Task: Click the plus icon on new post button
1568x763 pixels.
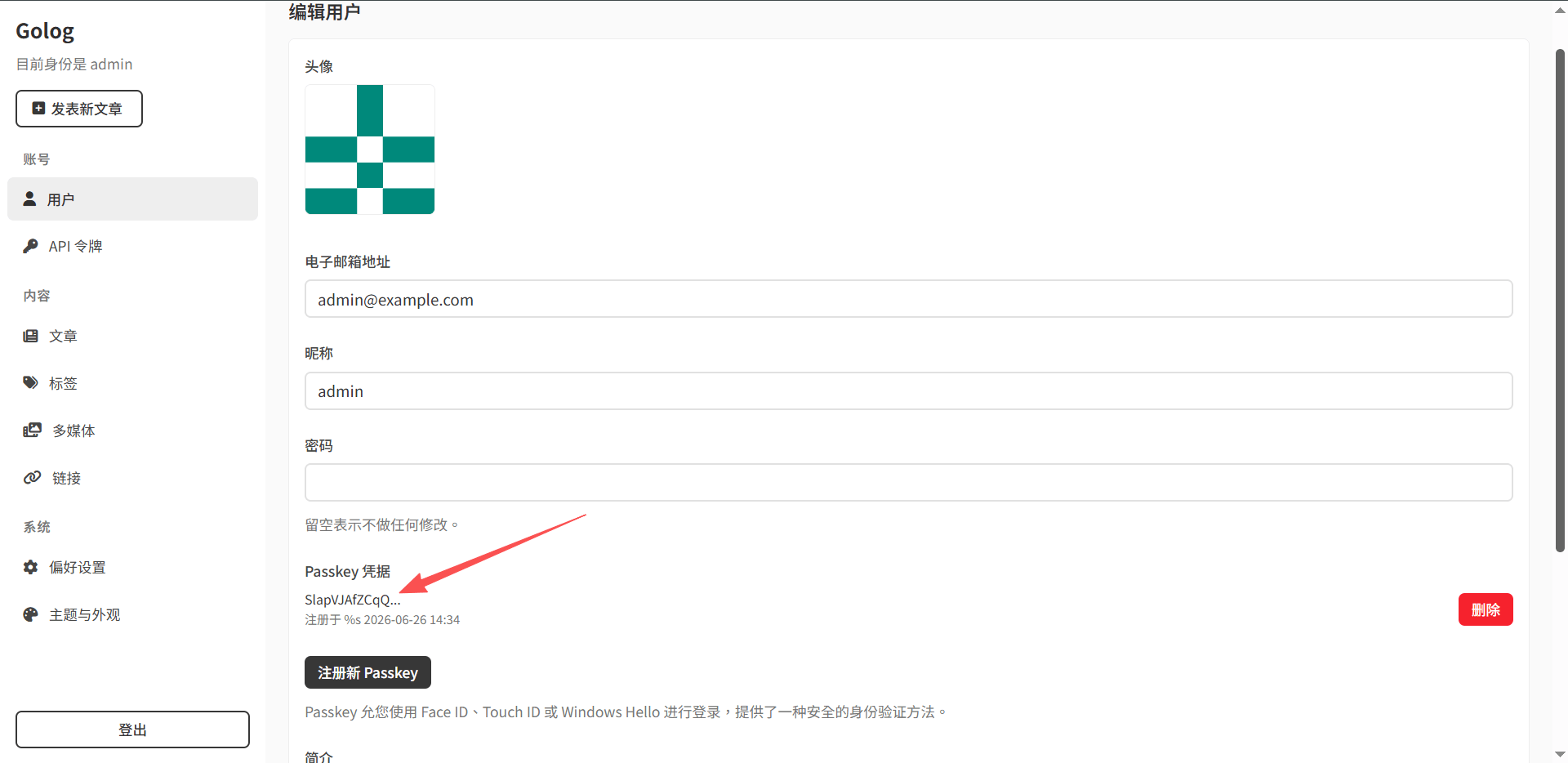Action: point(38,108)
